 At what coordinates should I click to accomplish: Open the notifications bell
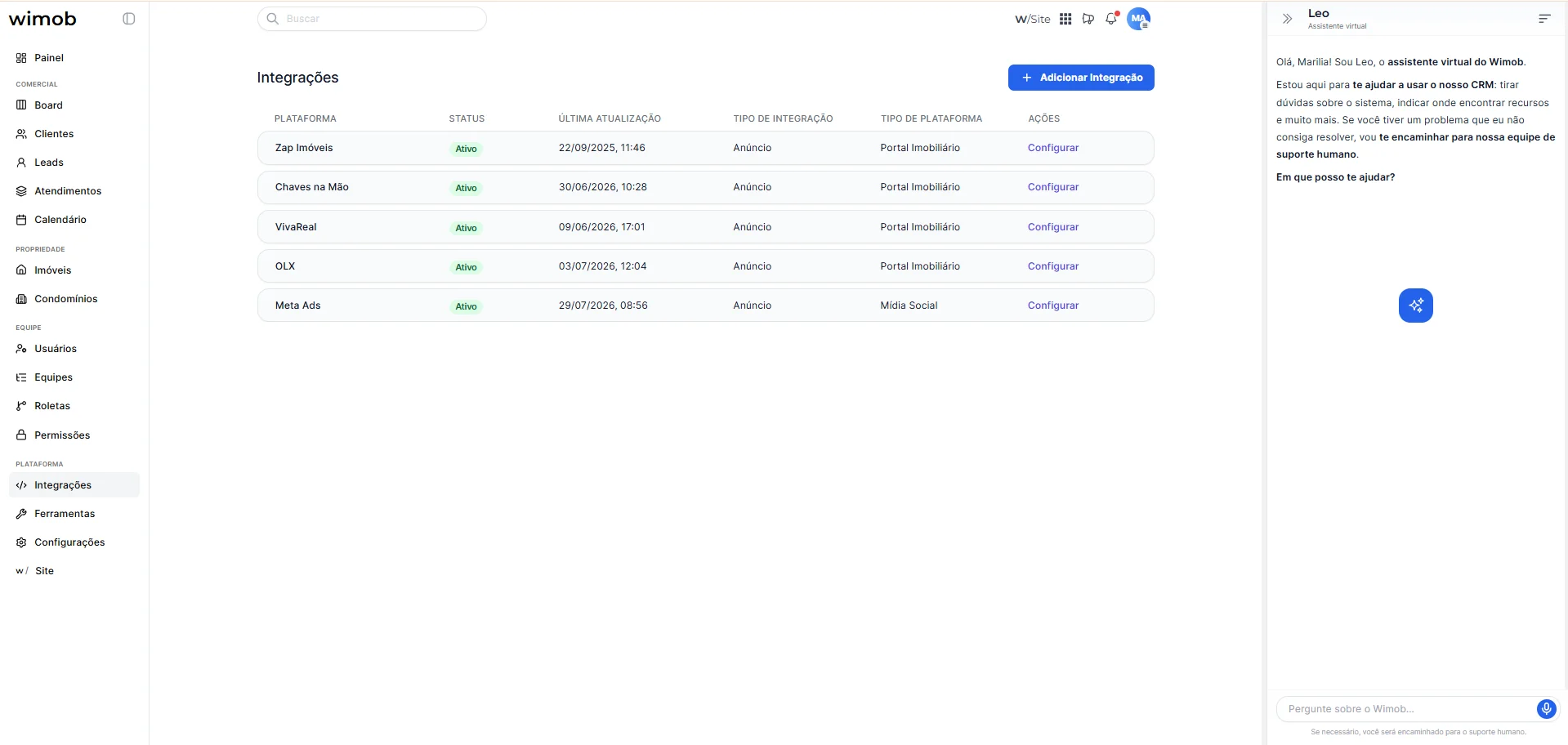click(x=1111, y=19)
